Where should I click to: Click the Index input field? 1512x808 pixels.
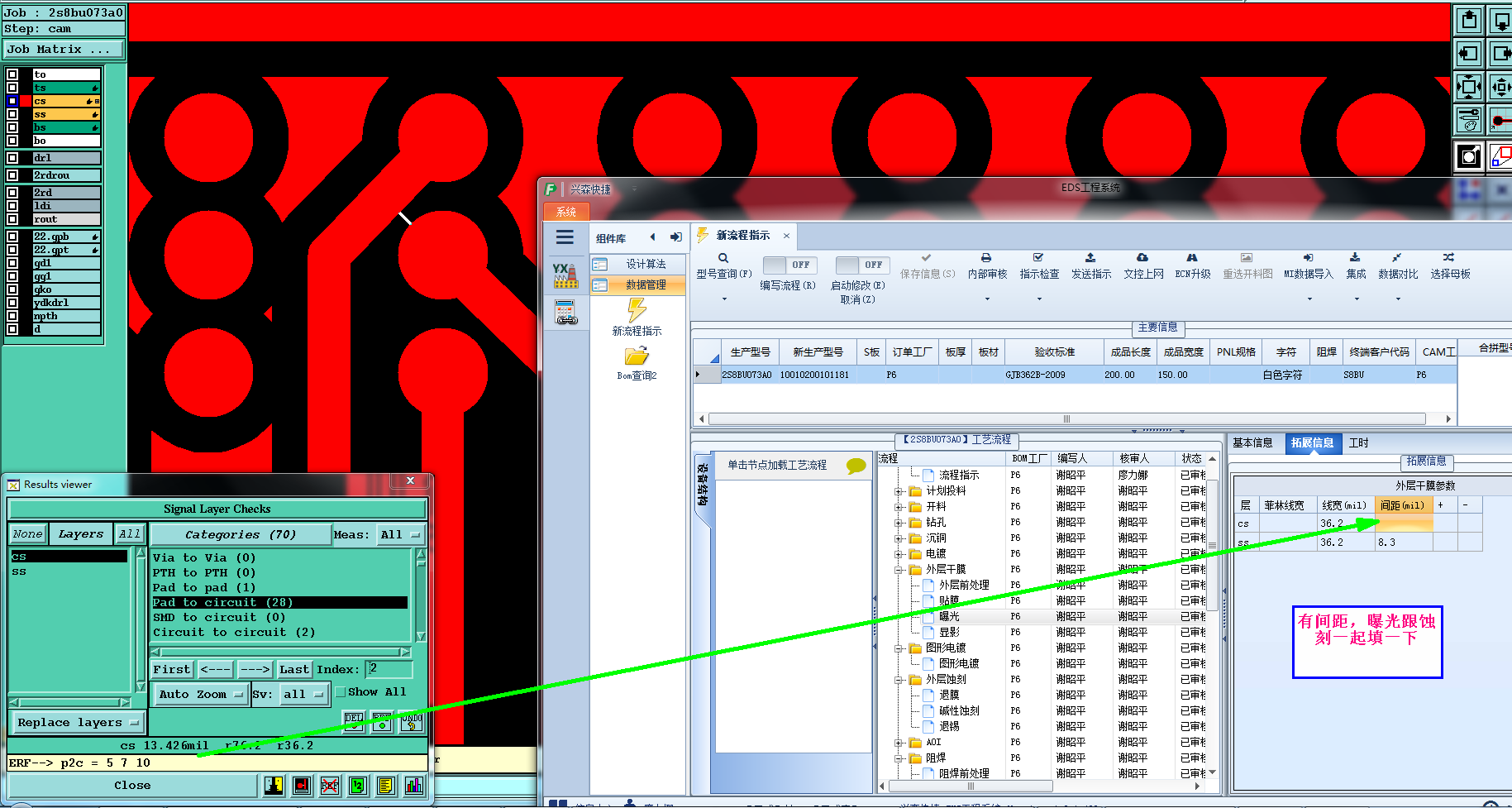[389, 669]
